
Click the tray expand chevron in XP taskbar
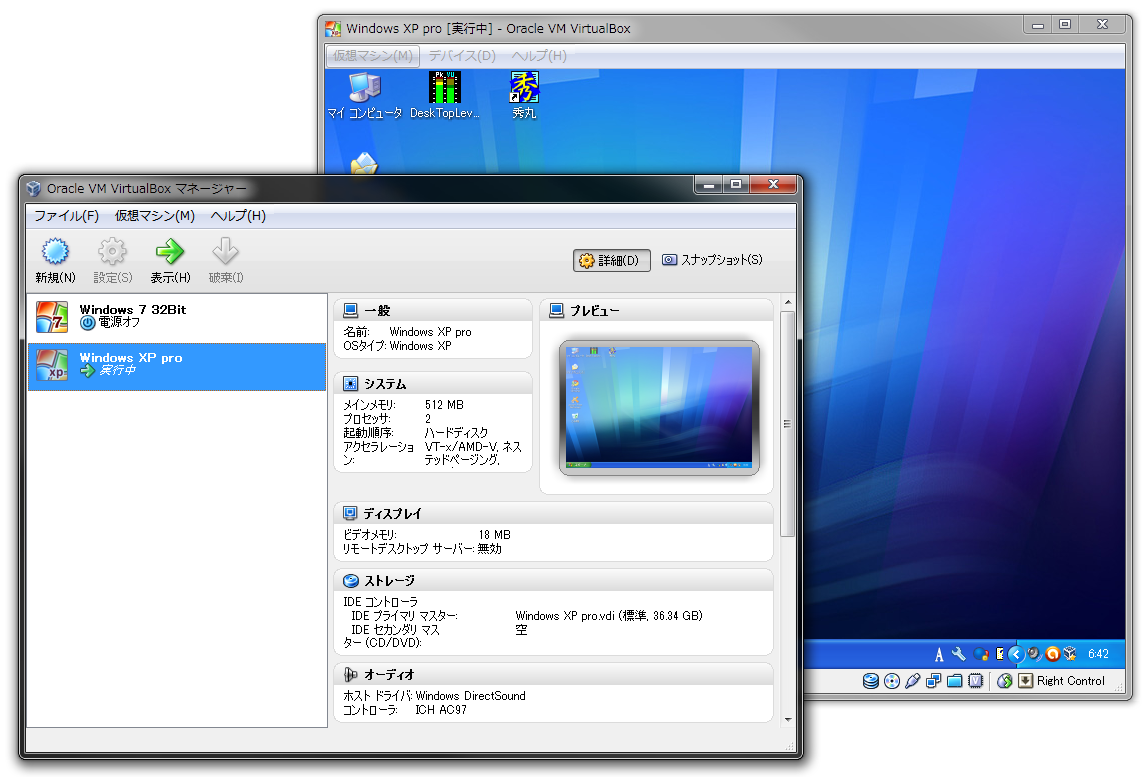coord(1016,654)
